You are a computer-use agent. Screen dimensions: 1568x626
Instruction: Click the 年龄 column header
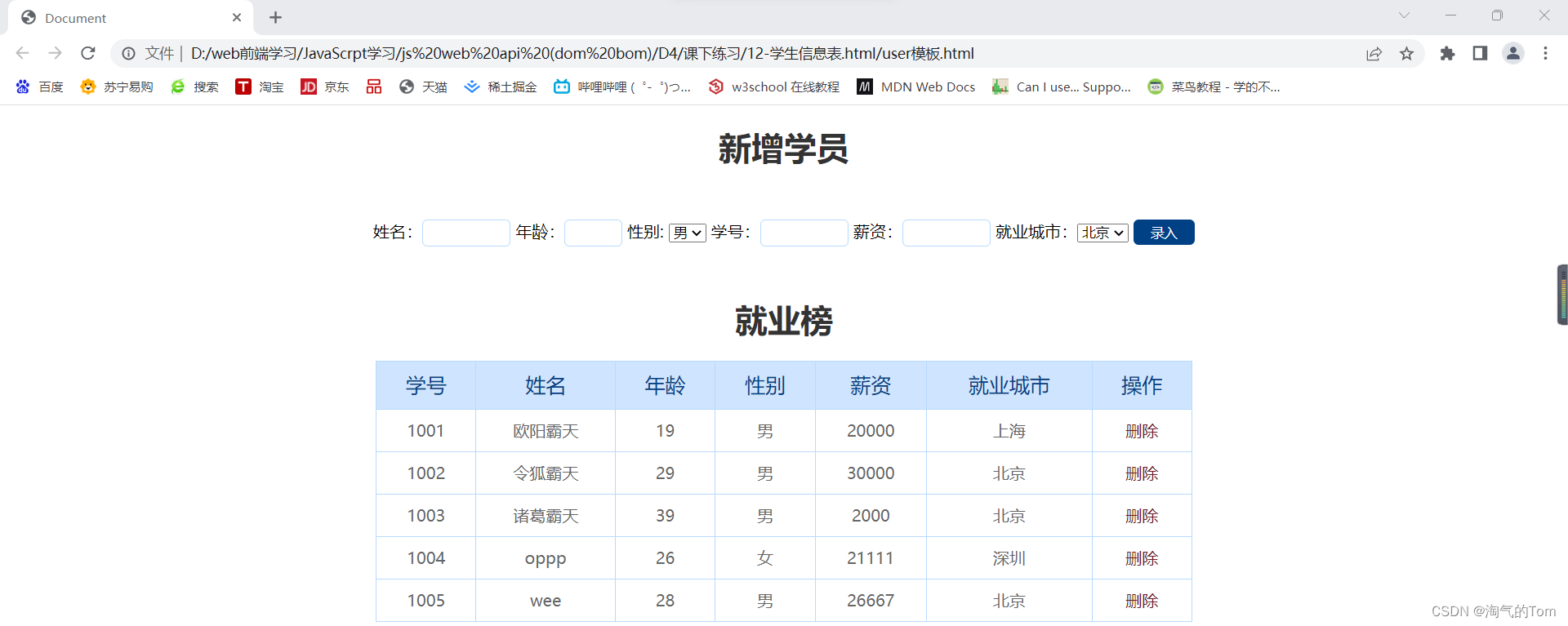[x=665, y=385]
